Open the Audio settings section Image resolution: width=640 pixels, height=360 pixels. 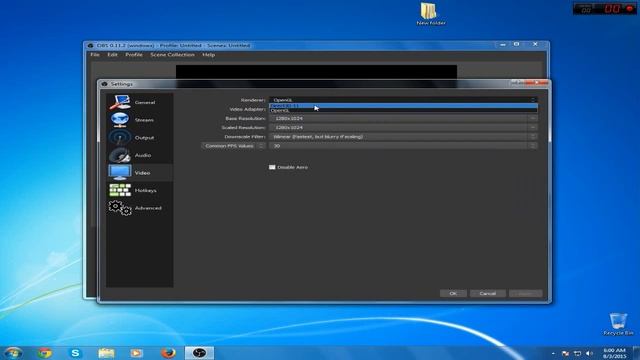pos(140,155)
